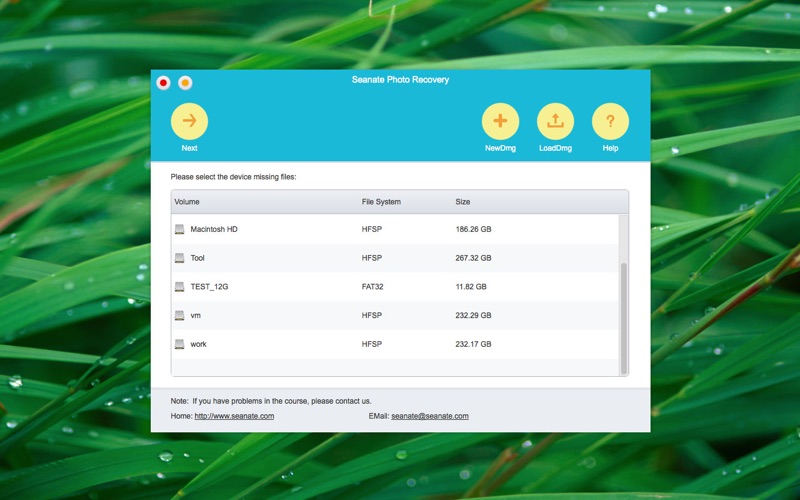
Task: Select the work volume name
Action: point(198,344)
